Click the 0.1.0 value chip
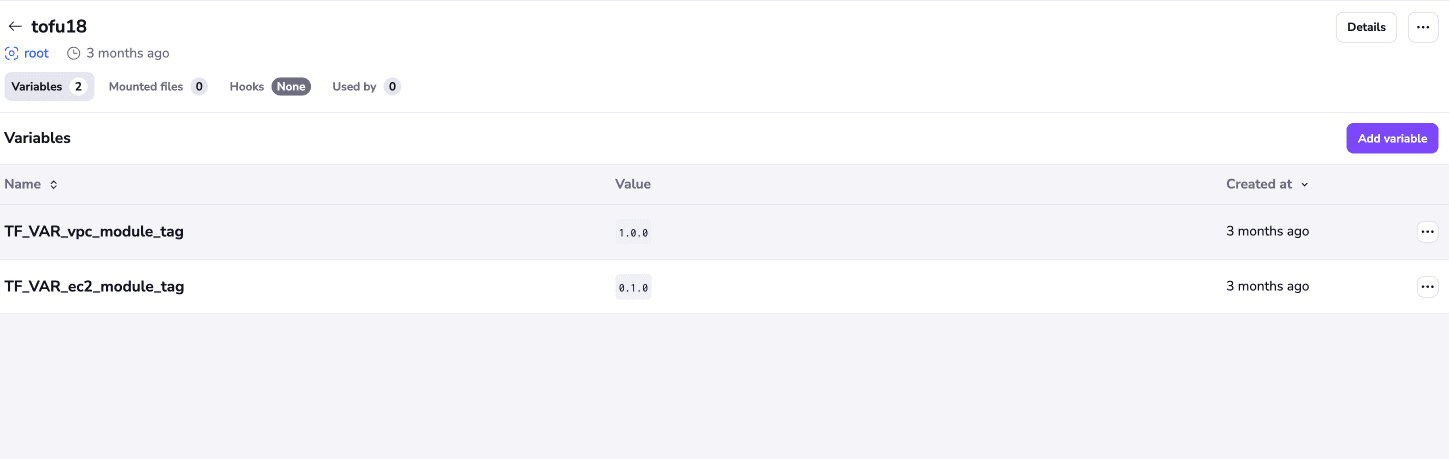This screenshot has height=459, width=1449. click(x=633, y=287)
